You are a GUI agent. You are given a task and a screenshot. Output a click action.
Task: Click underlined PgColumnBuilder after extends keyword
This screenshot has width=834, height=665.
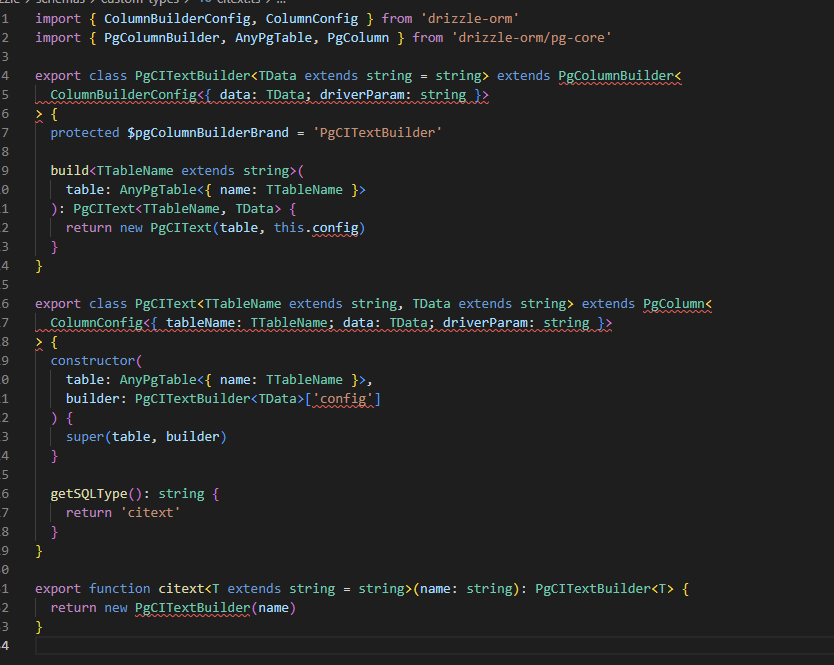pos(616,76)
